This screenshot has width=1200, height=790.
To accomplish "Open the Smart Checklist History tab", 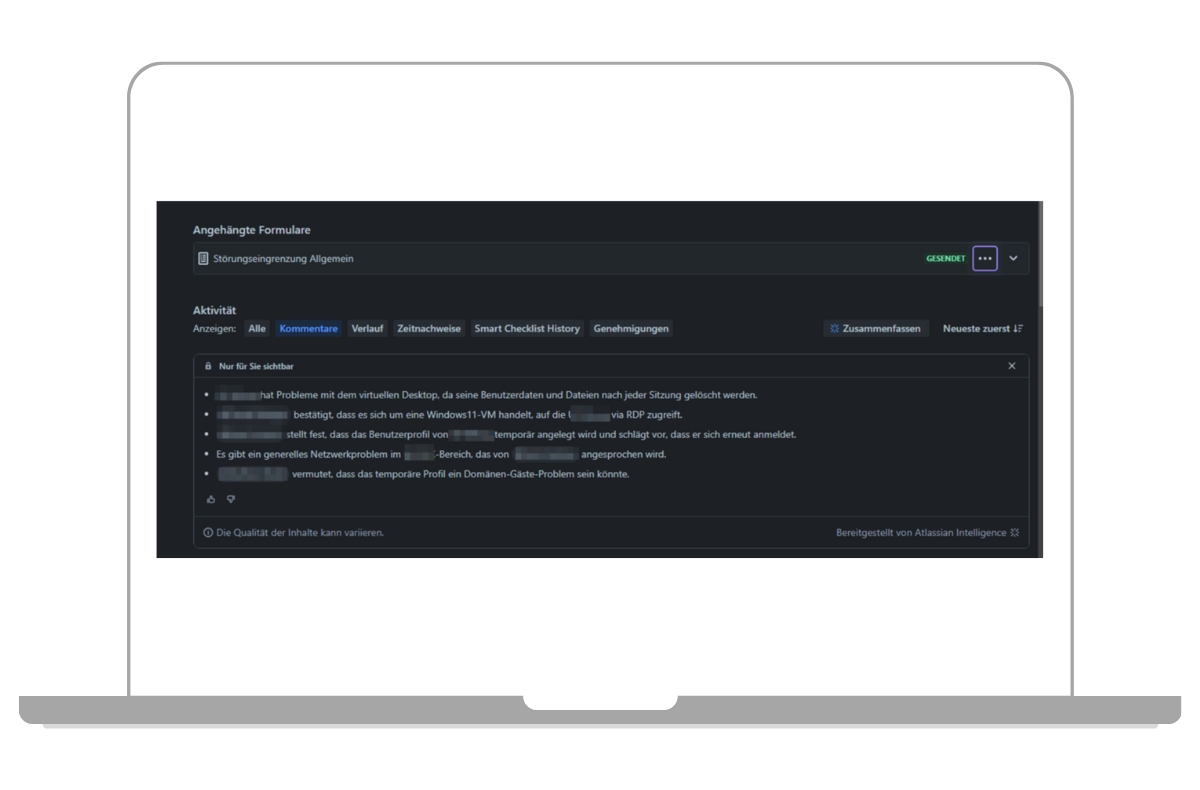I will [x=527, y=328].
